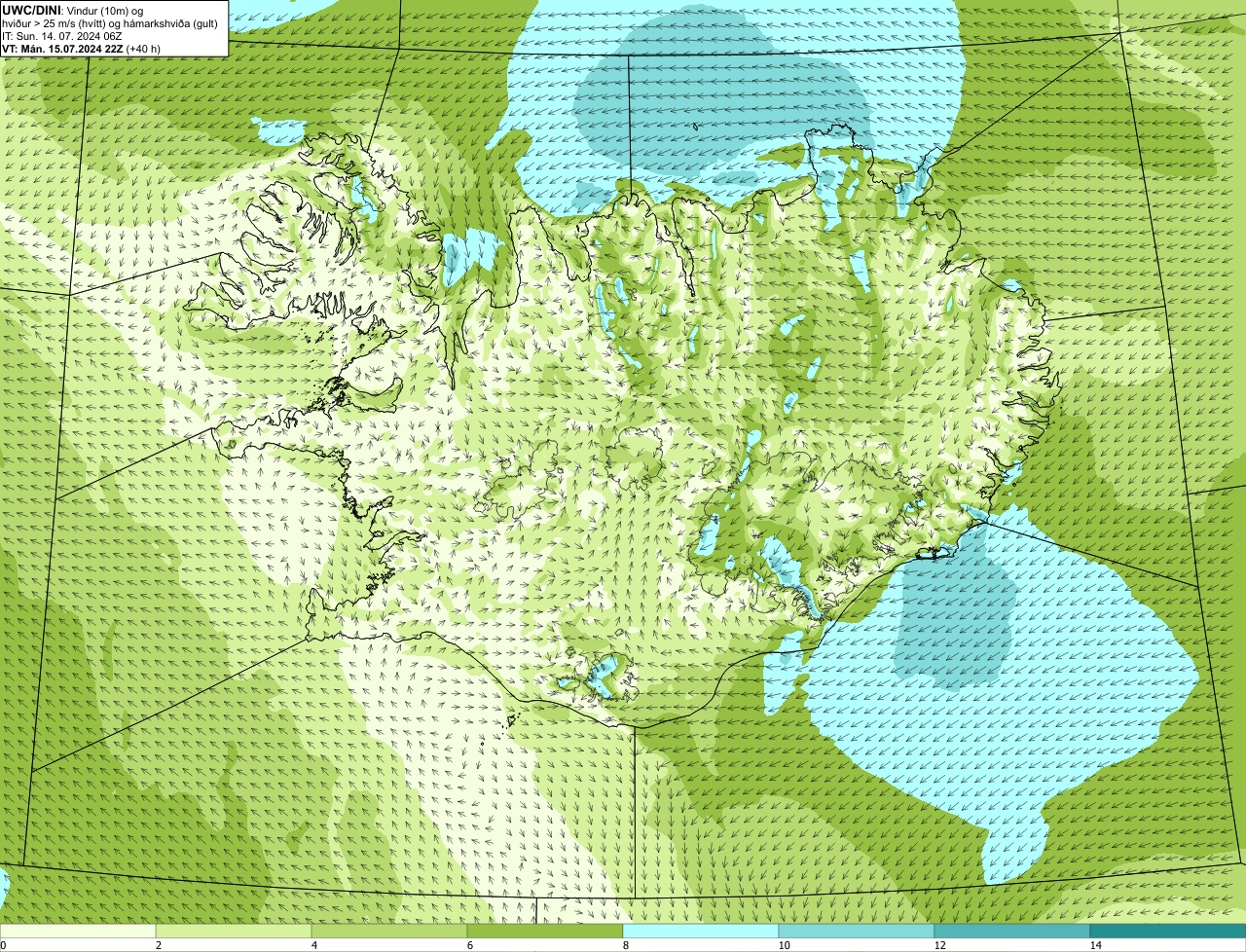Viewport: 1246px width, 952px height.
Task: Click the '10' scale label
Action: (784, 945)
